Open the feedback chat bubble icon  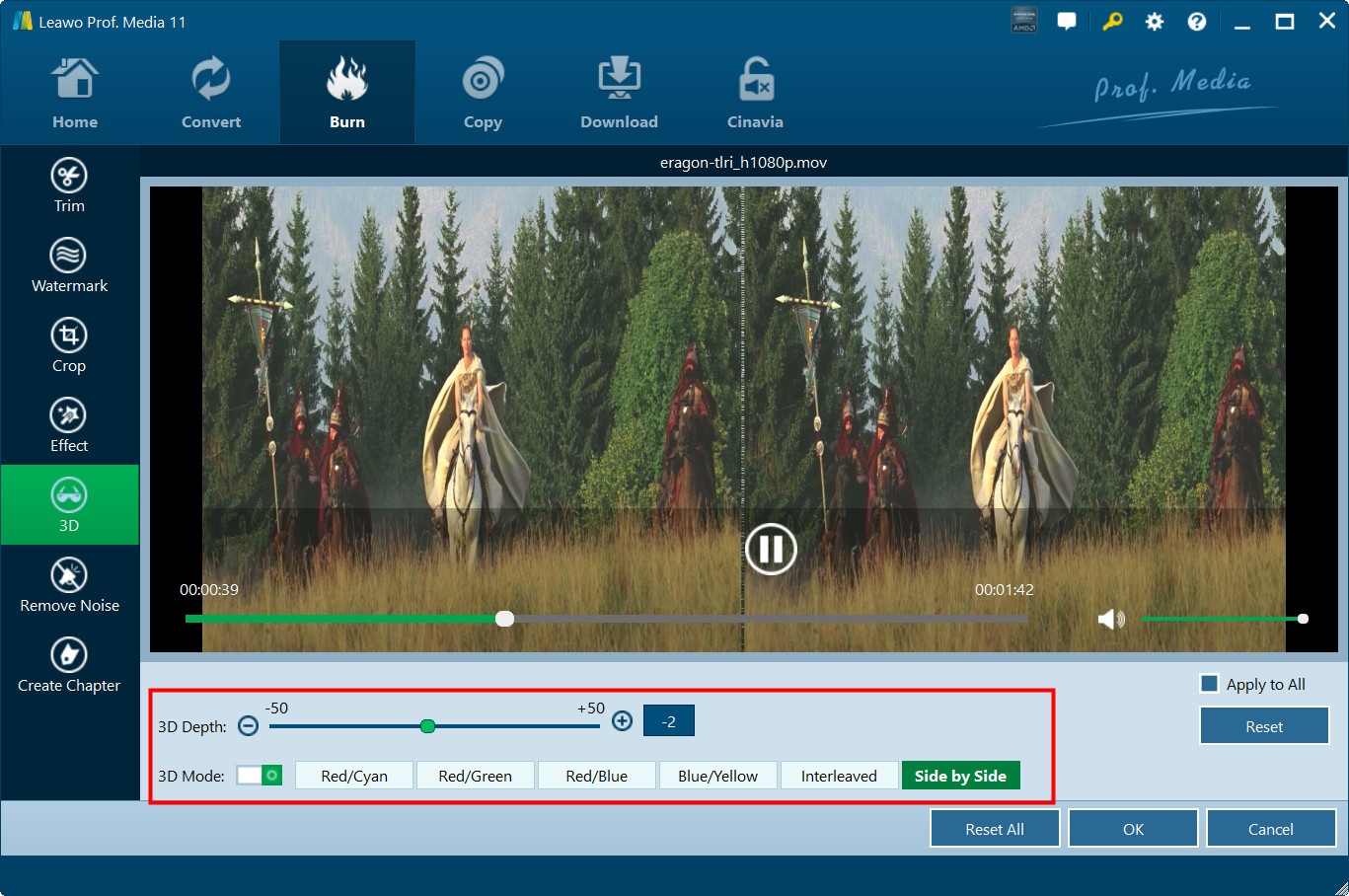pyautogui.click(x=1067, y=22)
